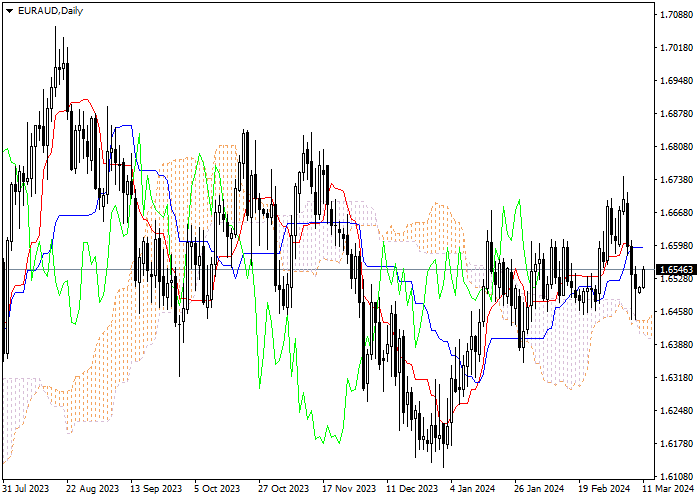Viewport: 700px width, 500px height.
Task: Click the 5 Oct 2023 date label
Action: pyautogui.click(x=217, y=489)
